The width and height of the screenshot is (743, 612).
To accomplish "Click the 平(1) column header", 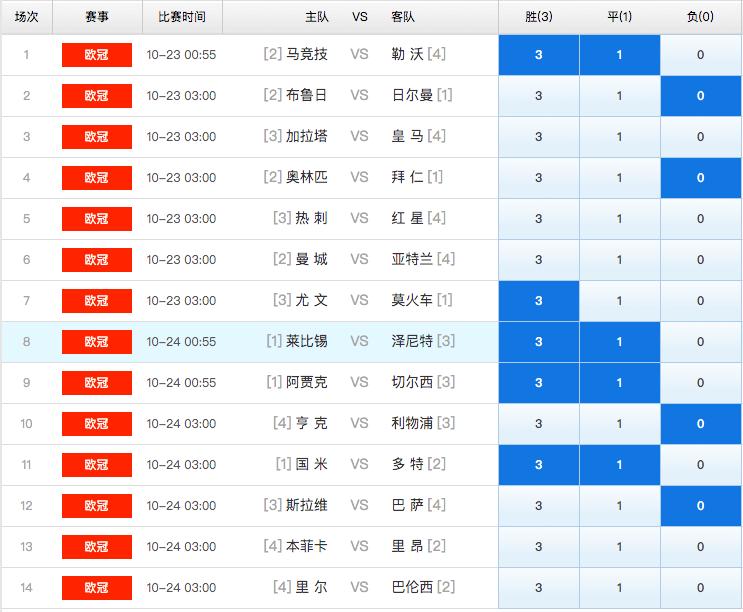I will pyautogui.click(x=619, y=17).
